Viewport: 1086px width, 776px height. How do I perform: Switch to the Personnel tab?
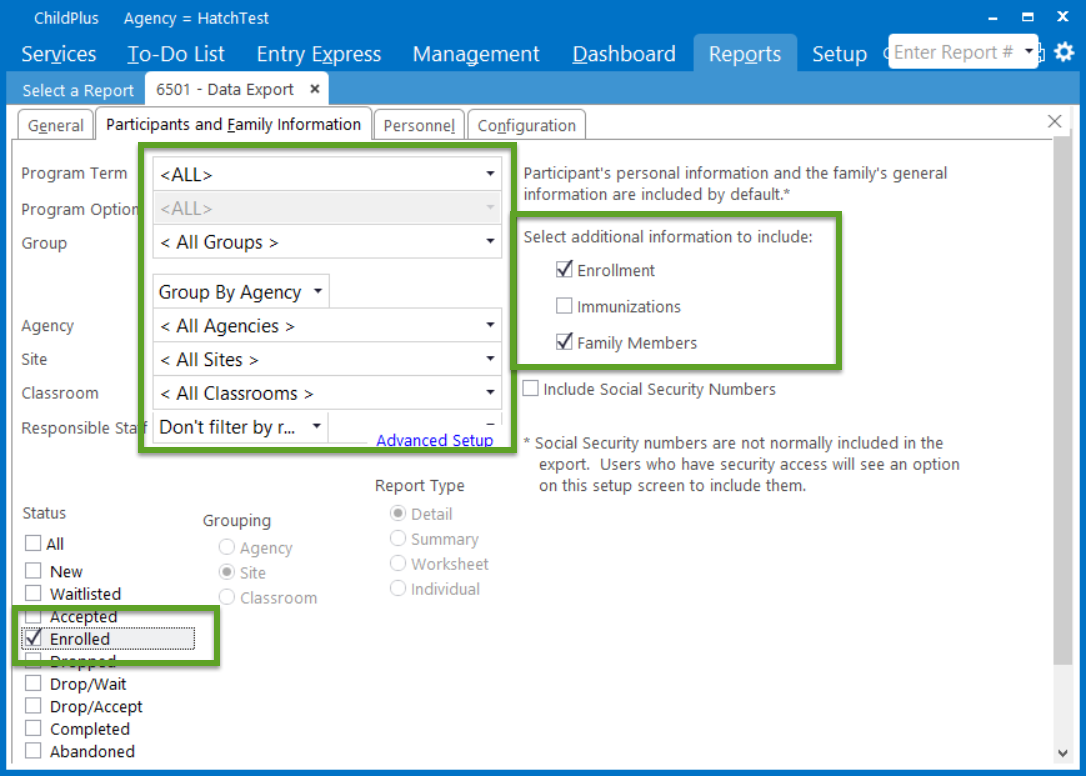419,125
